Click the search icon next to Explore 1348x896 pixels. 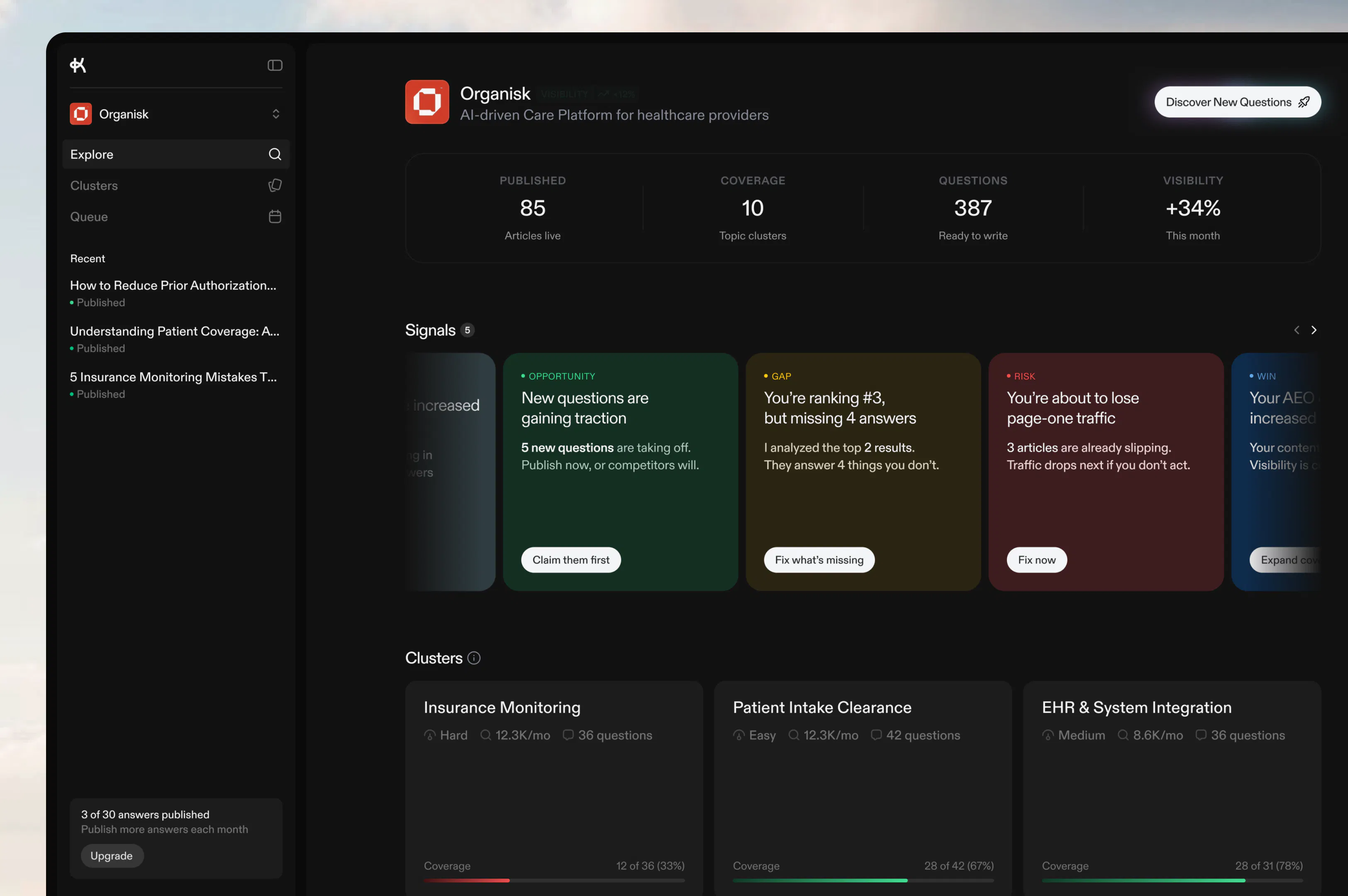275,154
